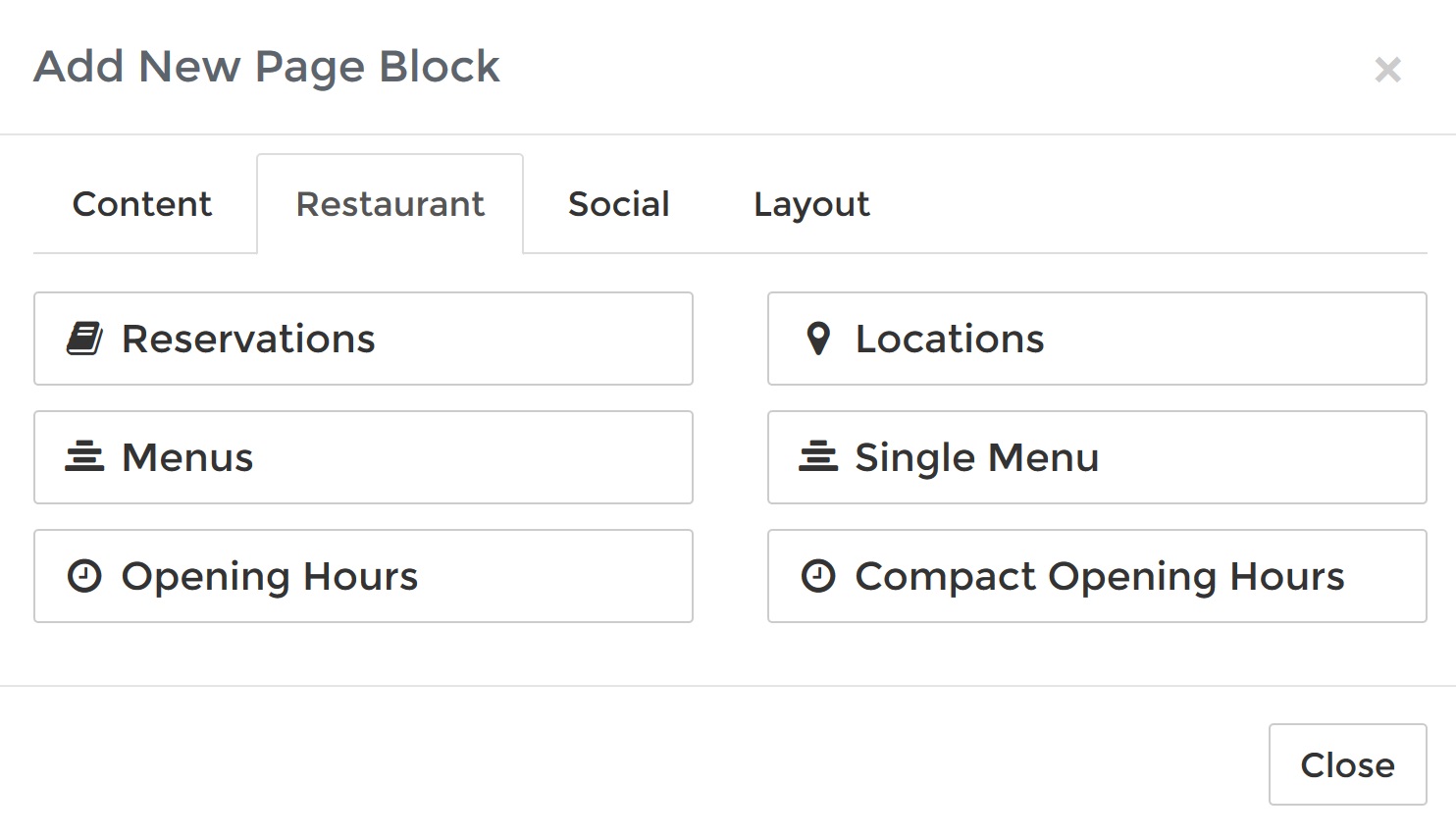Image resolution: width=1456 pixels, height=838 pixels.
Task: Click the clock icon beside Compact Opening Hours
Action: (817, 576)
